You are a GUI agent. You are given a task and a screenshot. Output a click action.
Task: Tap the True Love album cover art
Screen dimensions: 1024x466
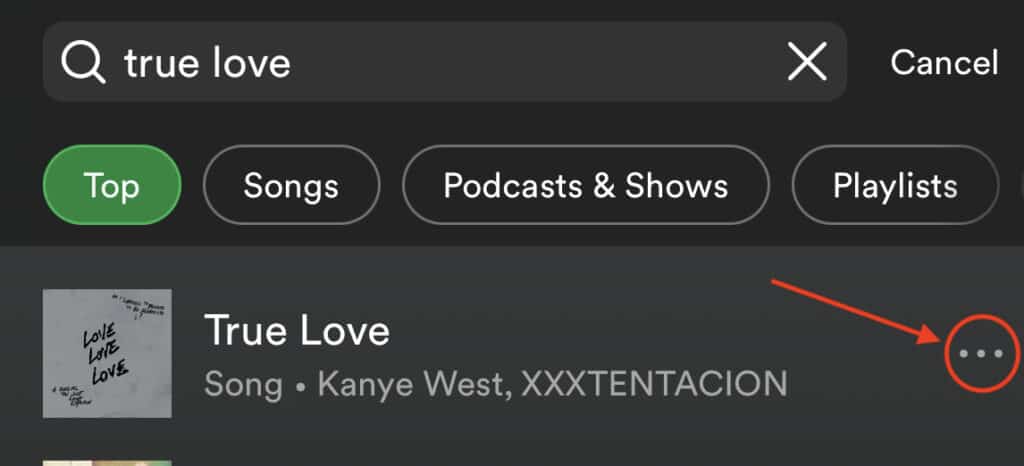pyautogui.click(x=107, y=353)
